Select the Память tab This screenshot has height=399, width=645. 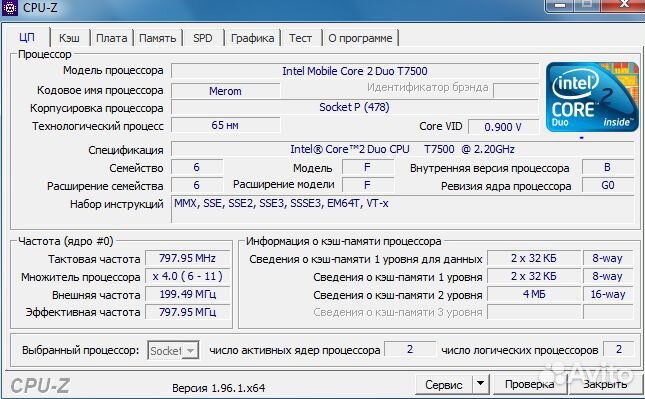[158, 38]
